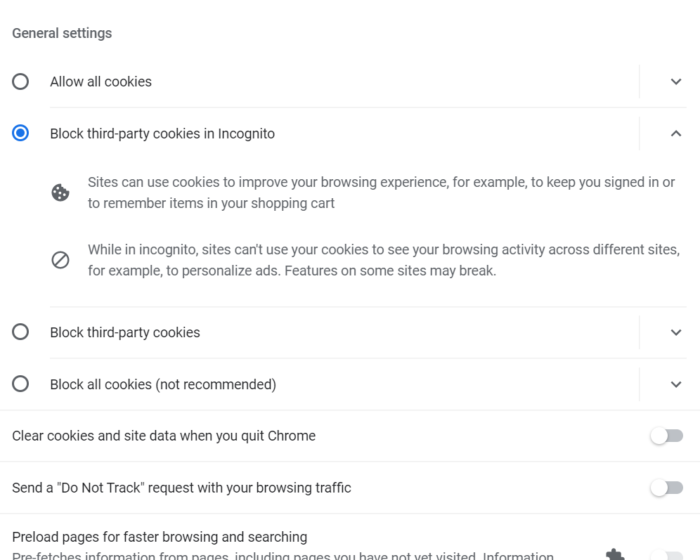The image size is (700, 560).
Task: Click the Block third-party cookies label text
Action: point(125,332)
